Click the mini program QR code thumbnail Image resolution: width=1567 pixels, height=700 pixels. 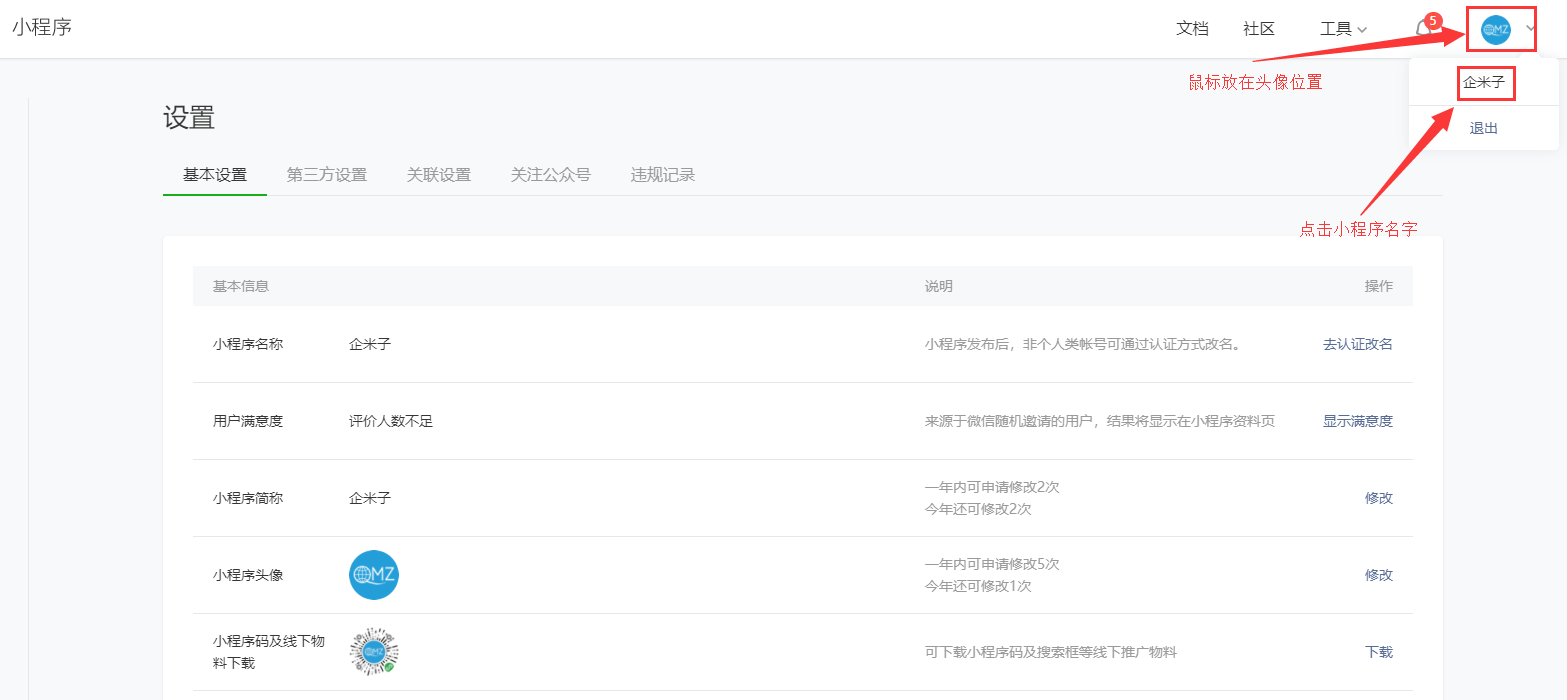[x=374, y=652]
